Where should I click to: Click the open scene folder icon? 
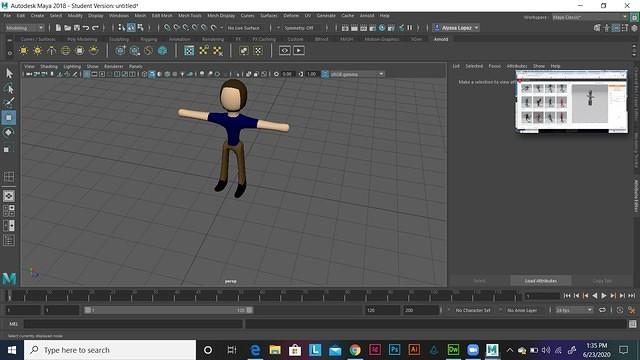67,28
